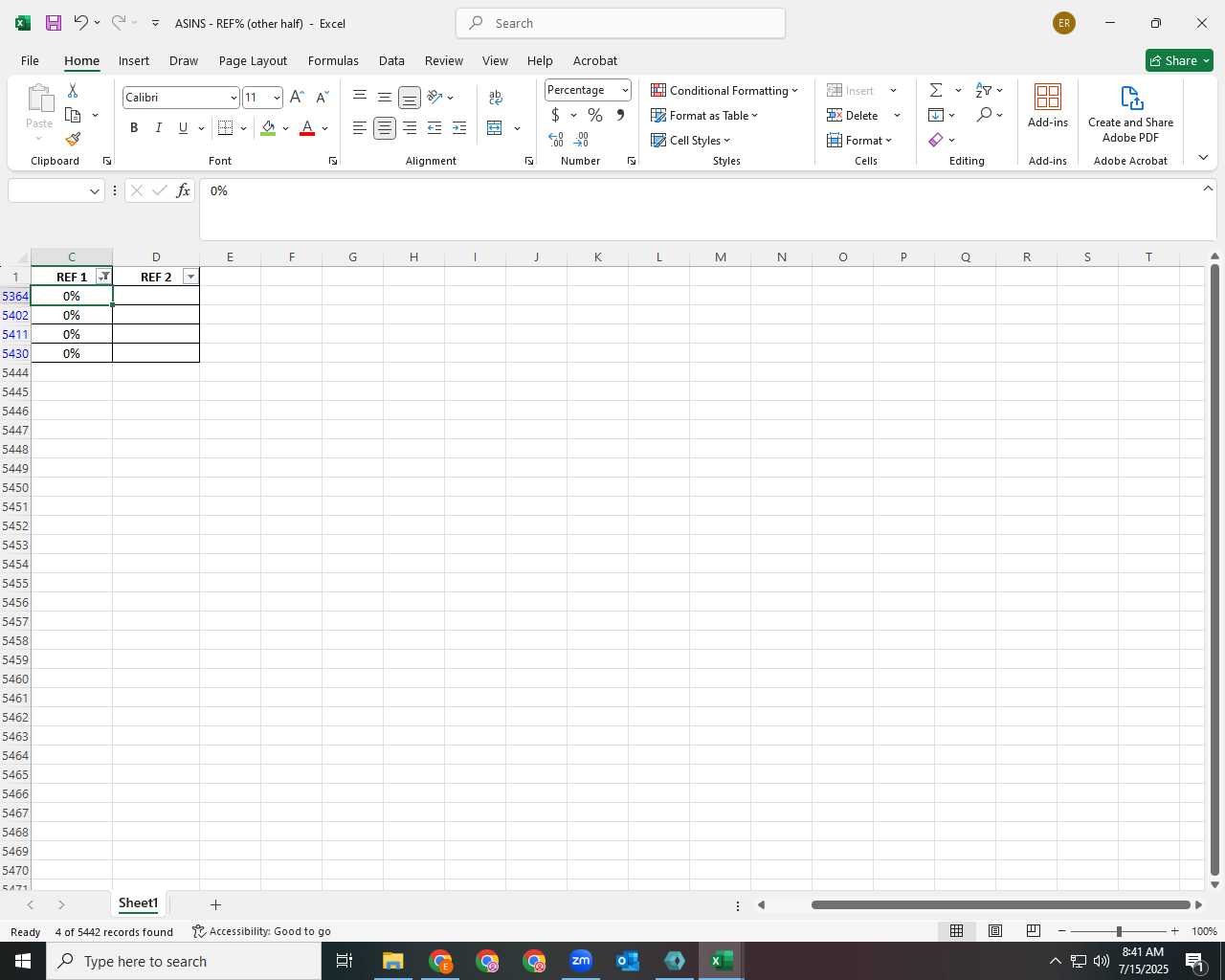Image resolution: width=1225 pixels, height=980 pixels.
Task: Switch to the Data tab
Action: pyautogui.click(x=391, y=60)
